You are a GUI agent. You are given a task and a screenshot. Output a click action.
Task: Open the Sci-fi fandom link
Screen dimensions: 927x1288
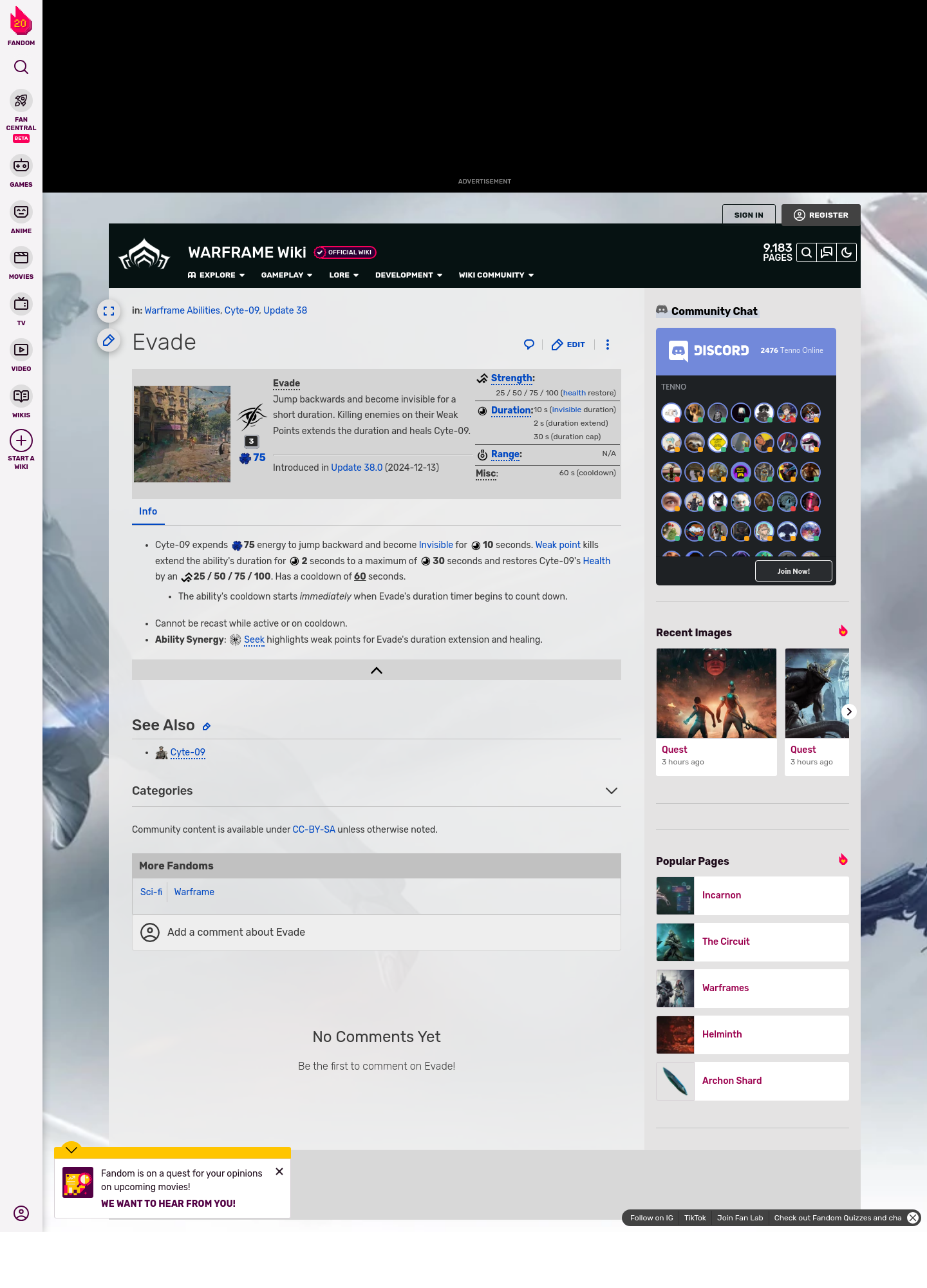[151, 892]
